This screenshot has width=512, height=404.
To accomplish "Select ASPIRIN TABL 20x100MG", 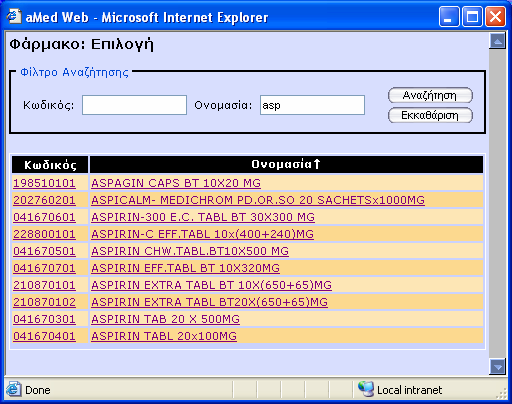I will tap(164, 336).
